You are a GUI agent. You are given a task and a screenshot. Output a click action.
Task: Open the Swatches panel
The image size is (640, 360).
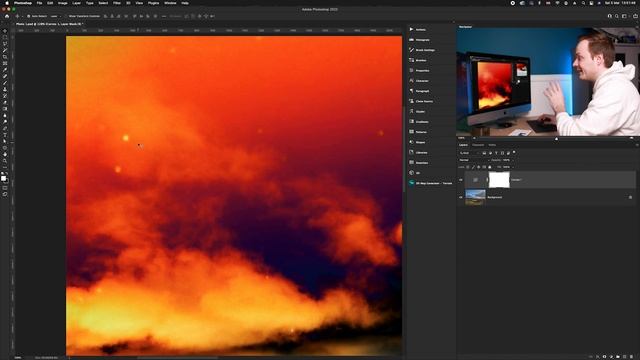click(x=419, y=162)
